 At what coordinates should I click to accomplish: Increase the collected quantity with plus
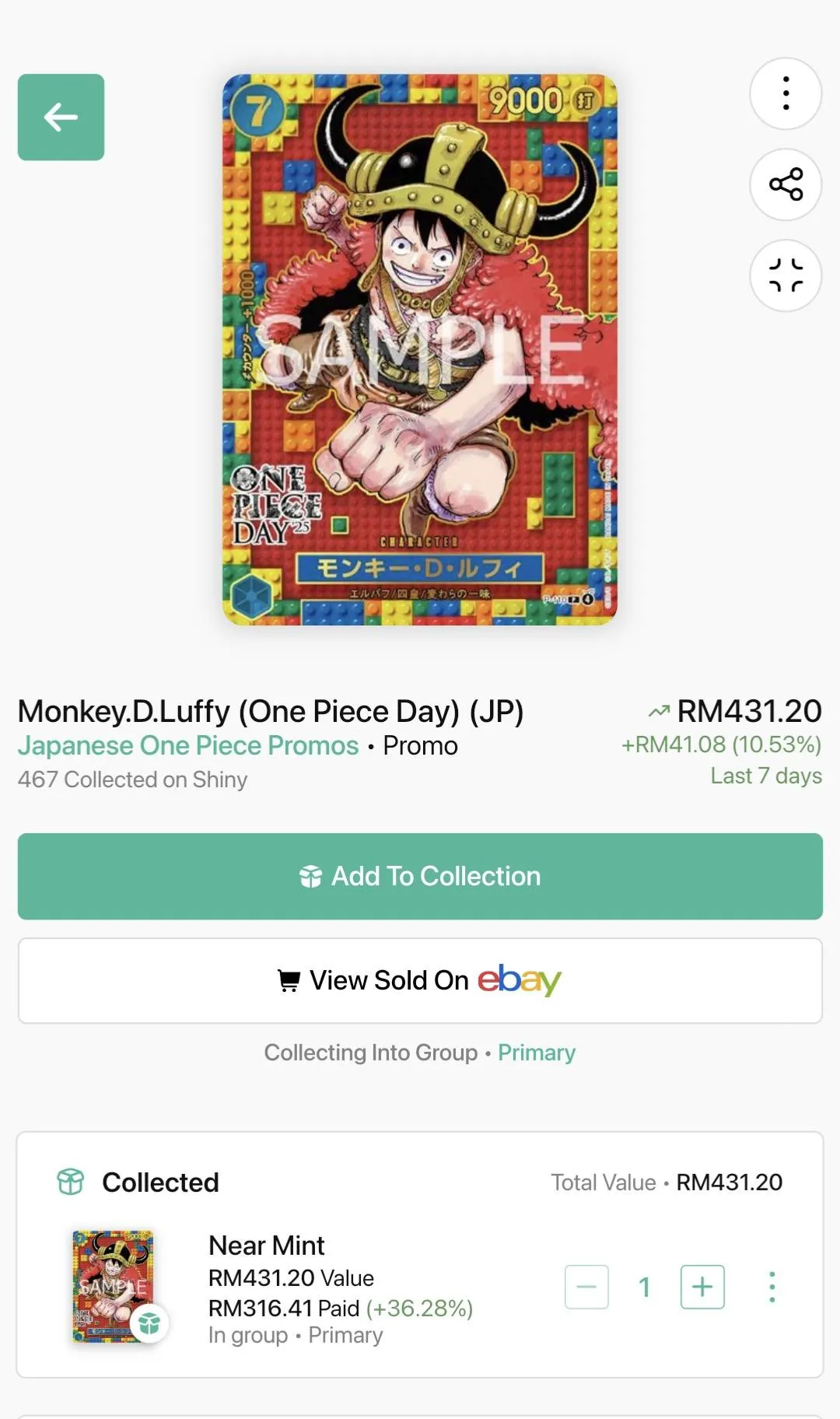pyautogui.click(x=702, y=1287)
